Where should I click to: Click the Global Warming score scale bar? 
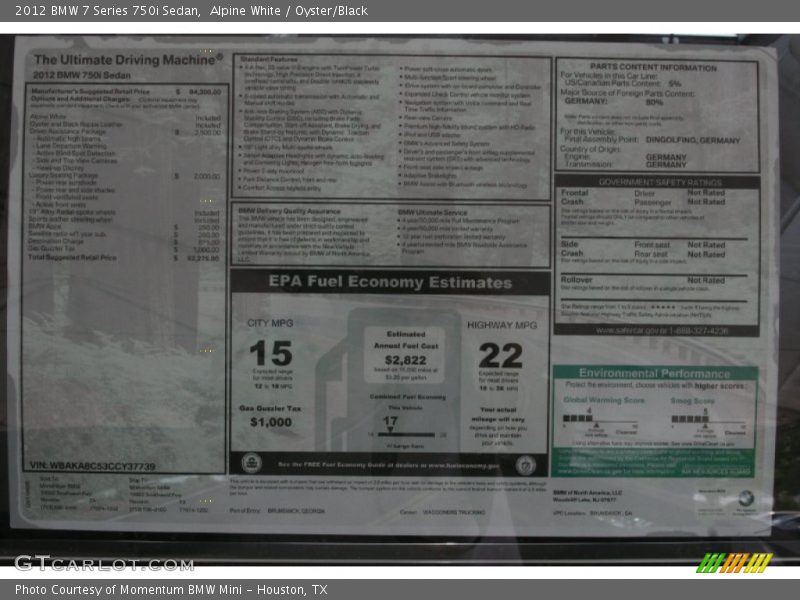point(600,420)
